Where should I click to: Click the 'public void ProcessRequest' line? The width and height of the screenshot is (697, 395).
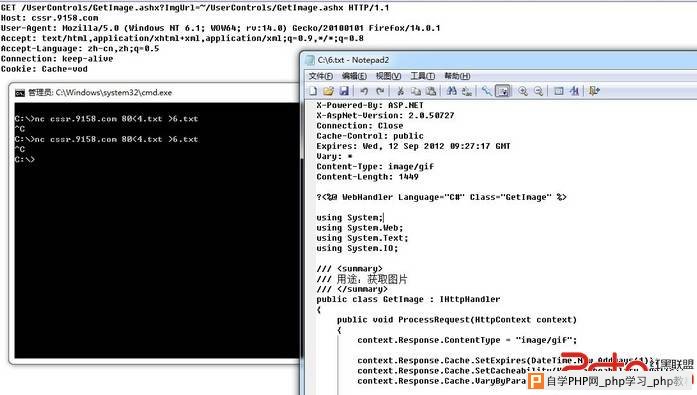pos(457,320)
